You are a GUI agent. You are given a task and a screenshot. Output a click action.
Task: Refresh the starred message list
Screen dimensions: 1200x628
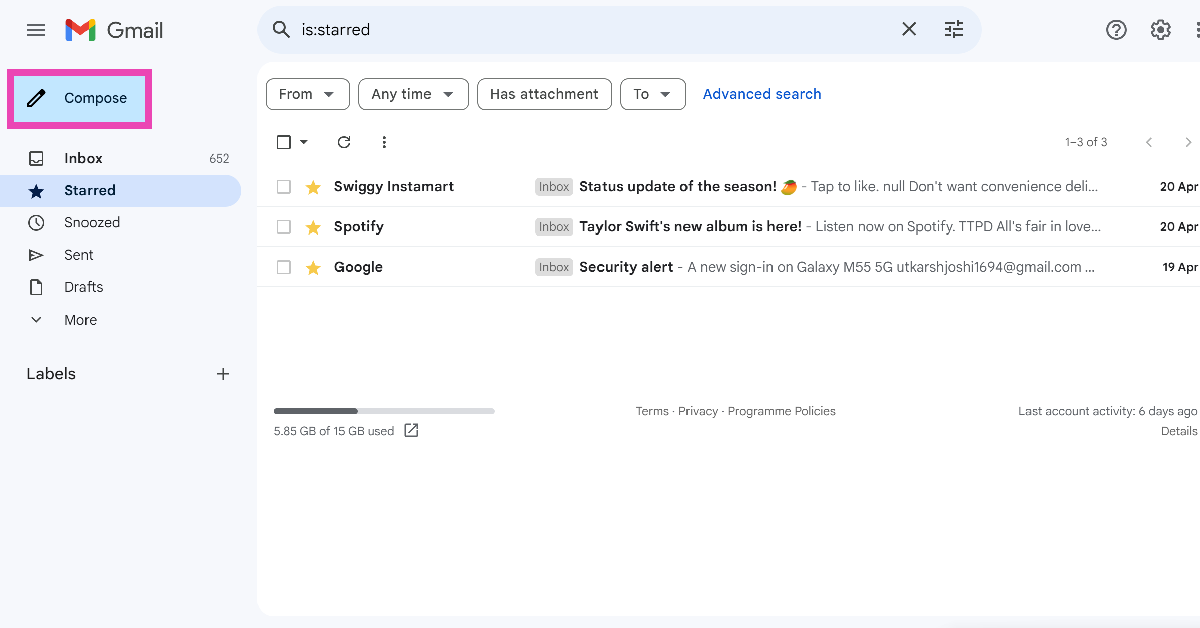pyautogui.click(x=344, y=142)
